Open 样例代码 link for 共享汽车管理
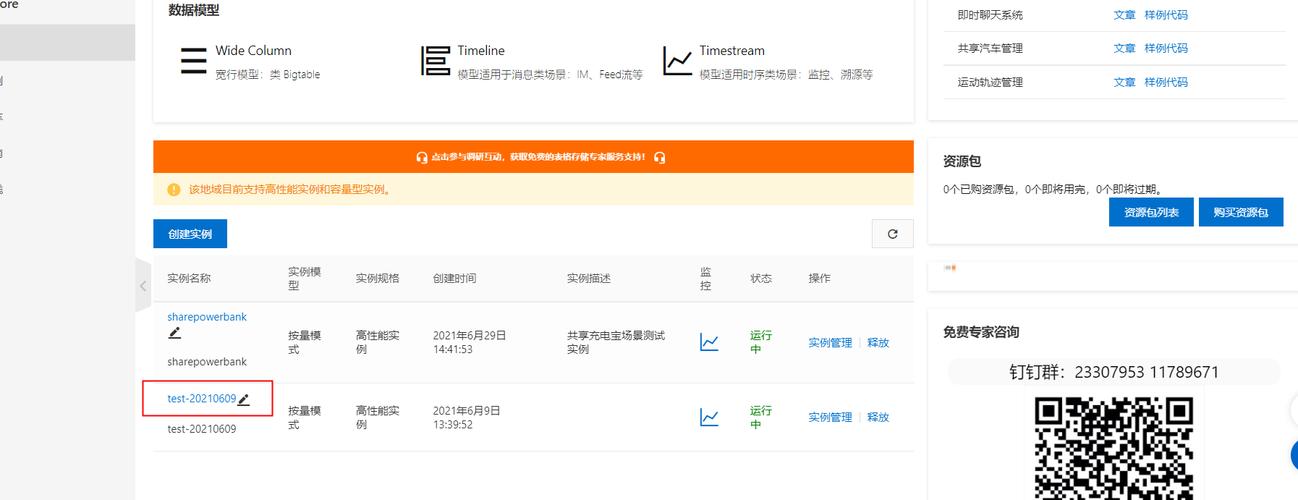 1166,49
